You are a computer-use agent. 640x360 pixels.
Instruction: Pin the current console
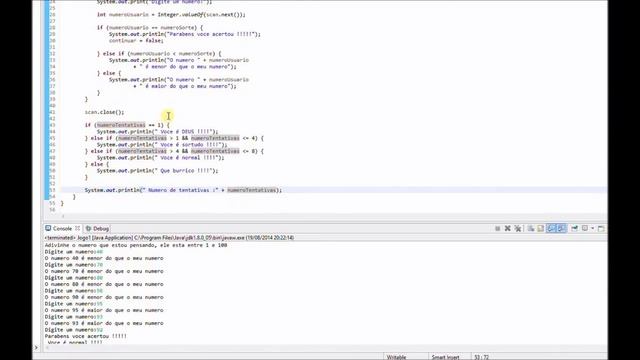[x=575, y=228]
